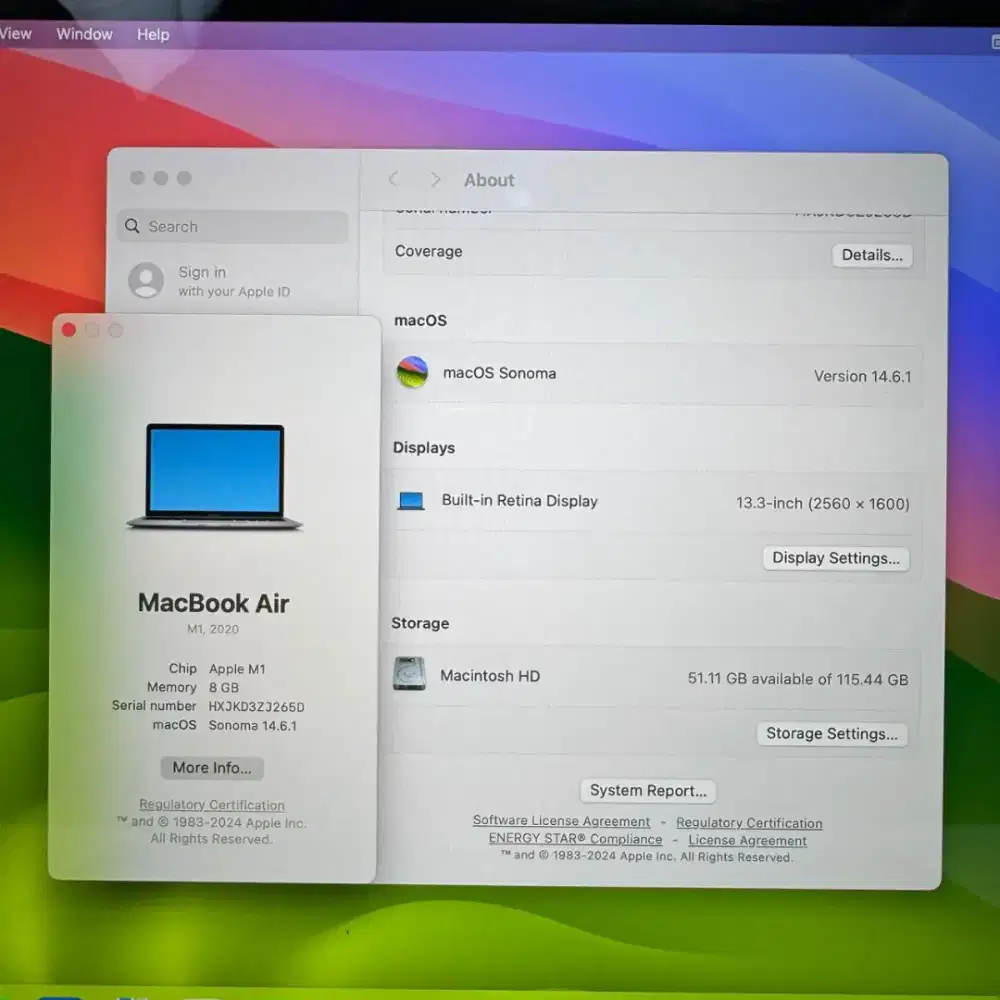Click the Coverage row label
This screenshot has height=1000, width=1000.
tap(429, 251)
